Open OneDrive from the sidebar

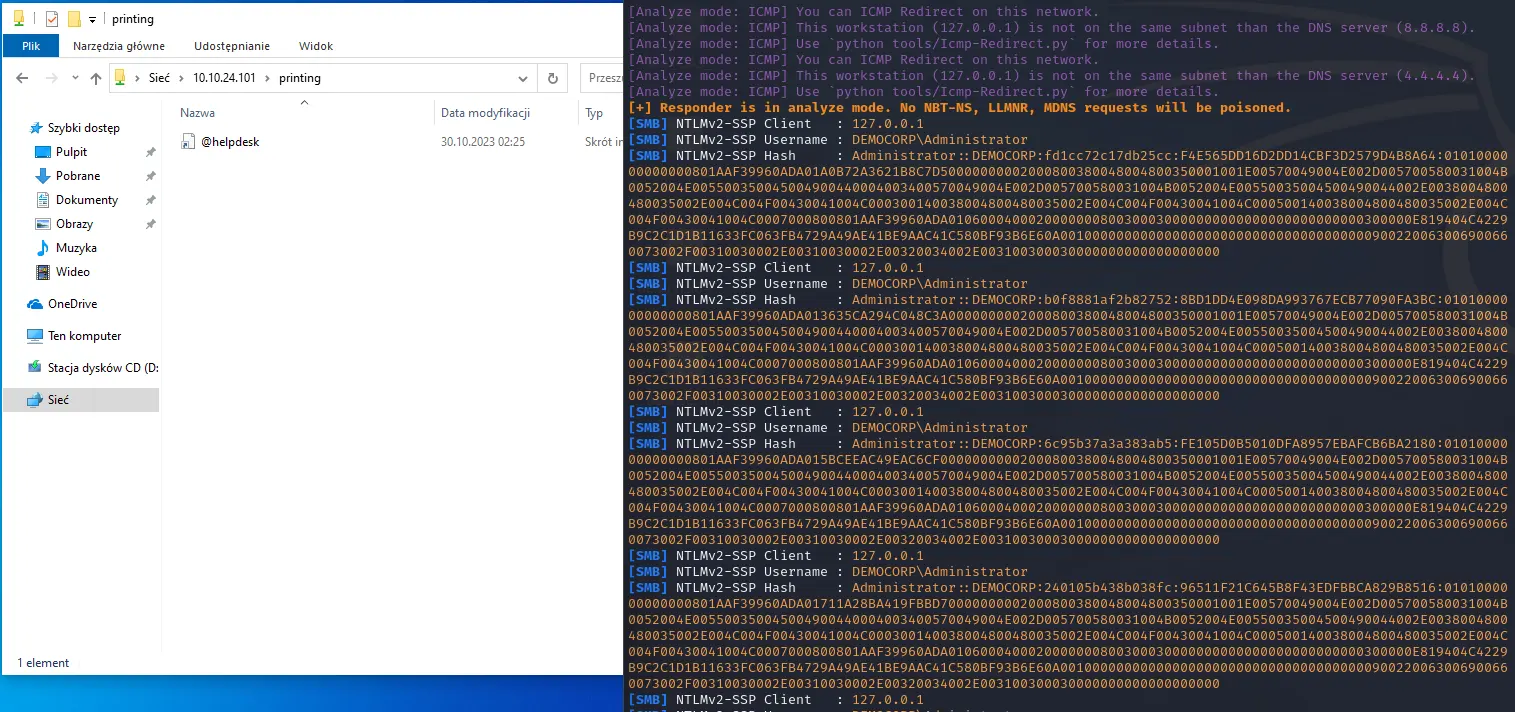(x=72, y=304)
